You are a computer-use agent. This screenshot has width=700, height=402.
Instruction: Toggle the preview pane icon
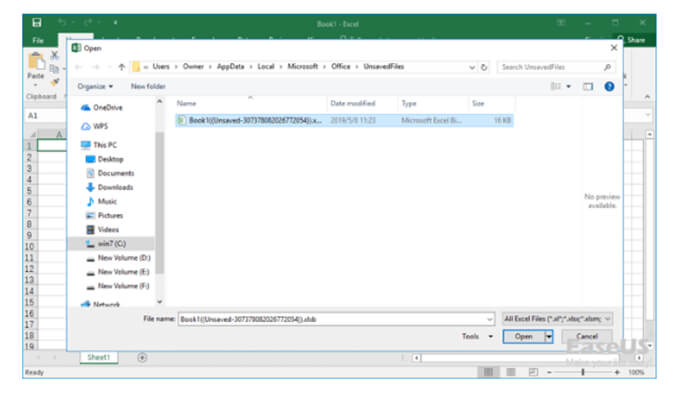[x=588, y=86]
